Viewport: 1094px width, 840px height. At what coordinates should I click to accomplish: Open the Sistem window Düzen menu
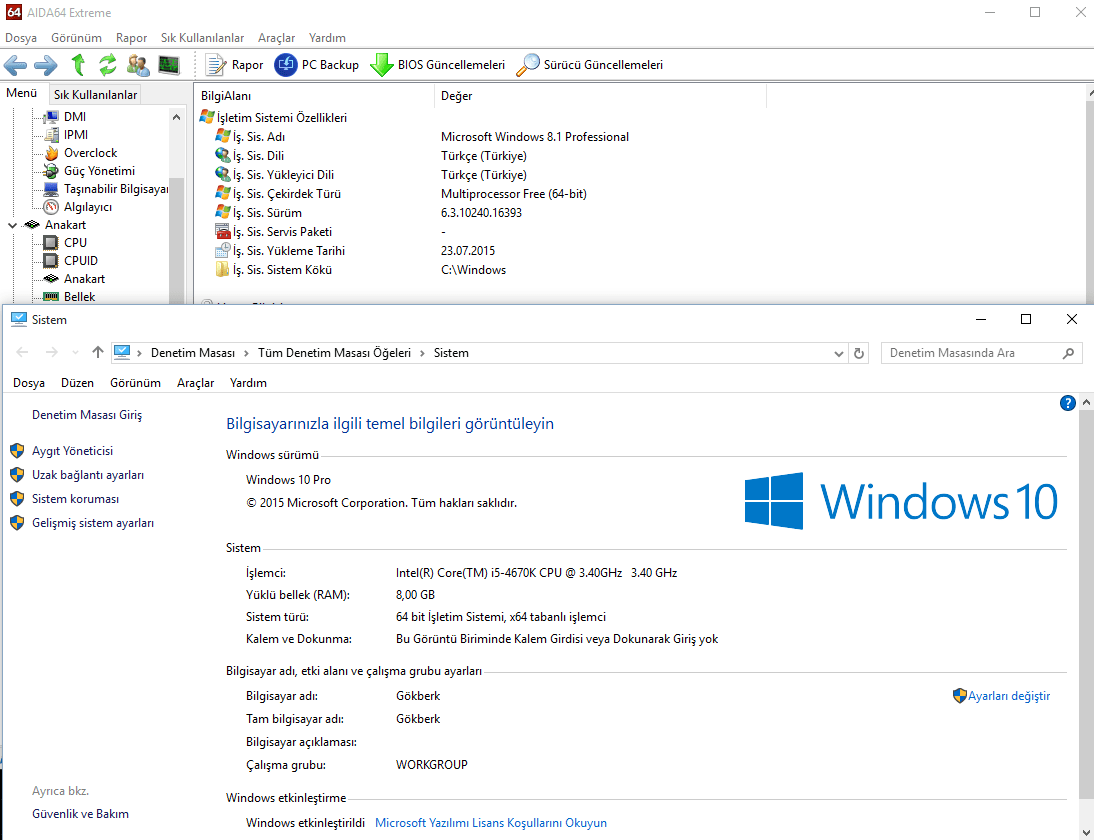coord(77,383)
